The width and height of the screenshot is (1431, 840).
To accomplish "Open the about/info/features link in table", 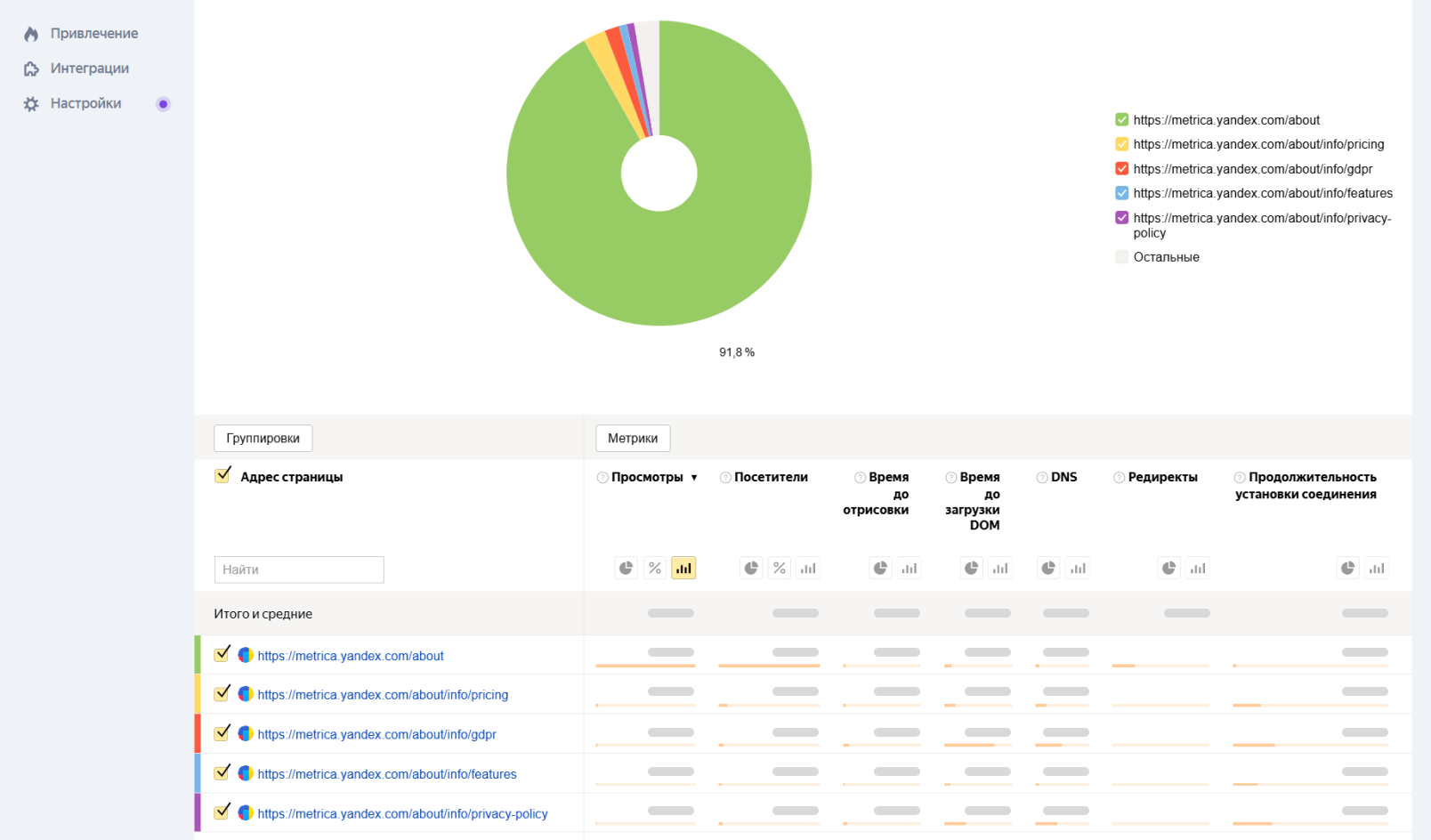I will (387, 774).
